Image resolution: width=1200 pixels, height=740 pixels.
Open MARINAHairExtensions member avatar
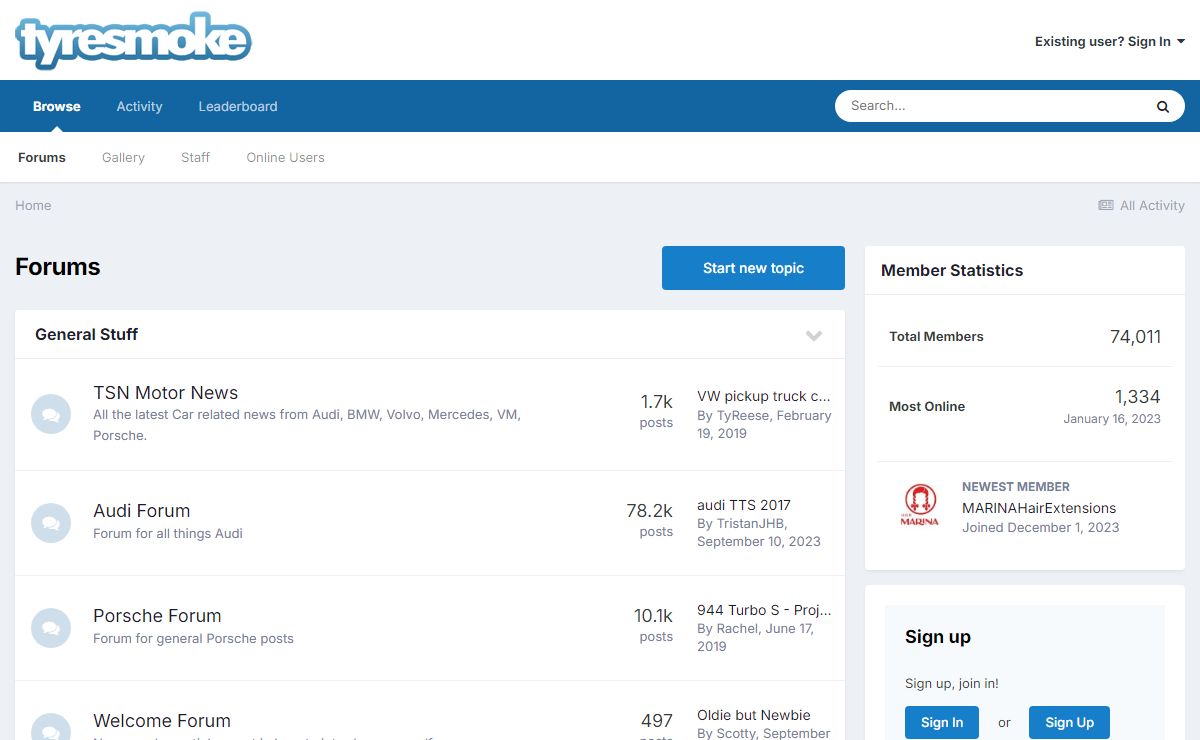(920, 506)
